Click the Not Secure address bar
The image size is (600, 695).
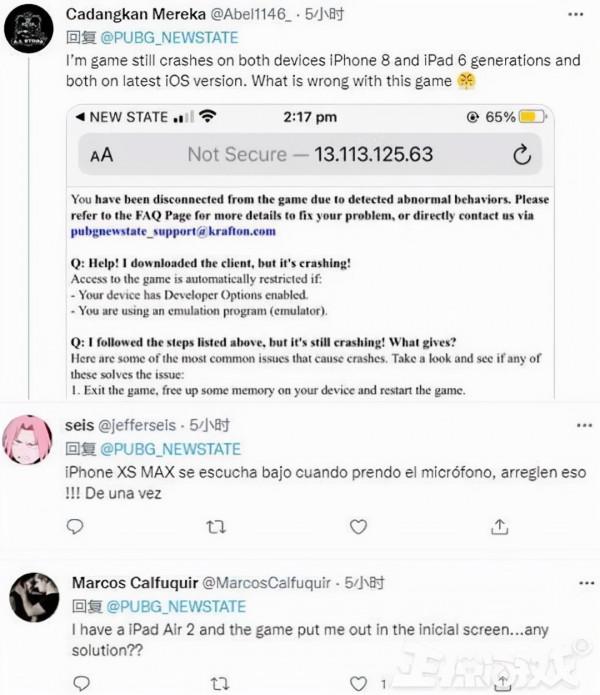310,155
